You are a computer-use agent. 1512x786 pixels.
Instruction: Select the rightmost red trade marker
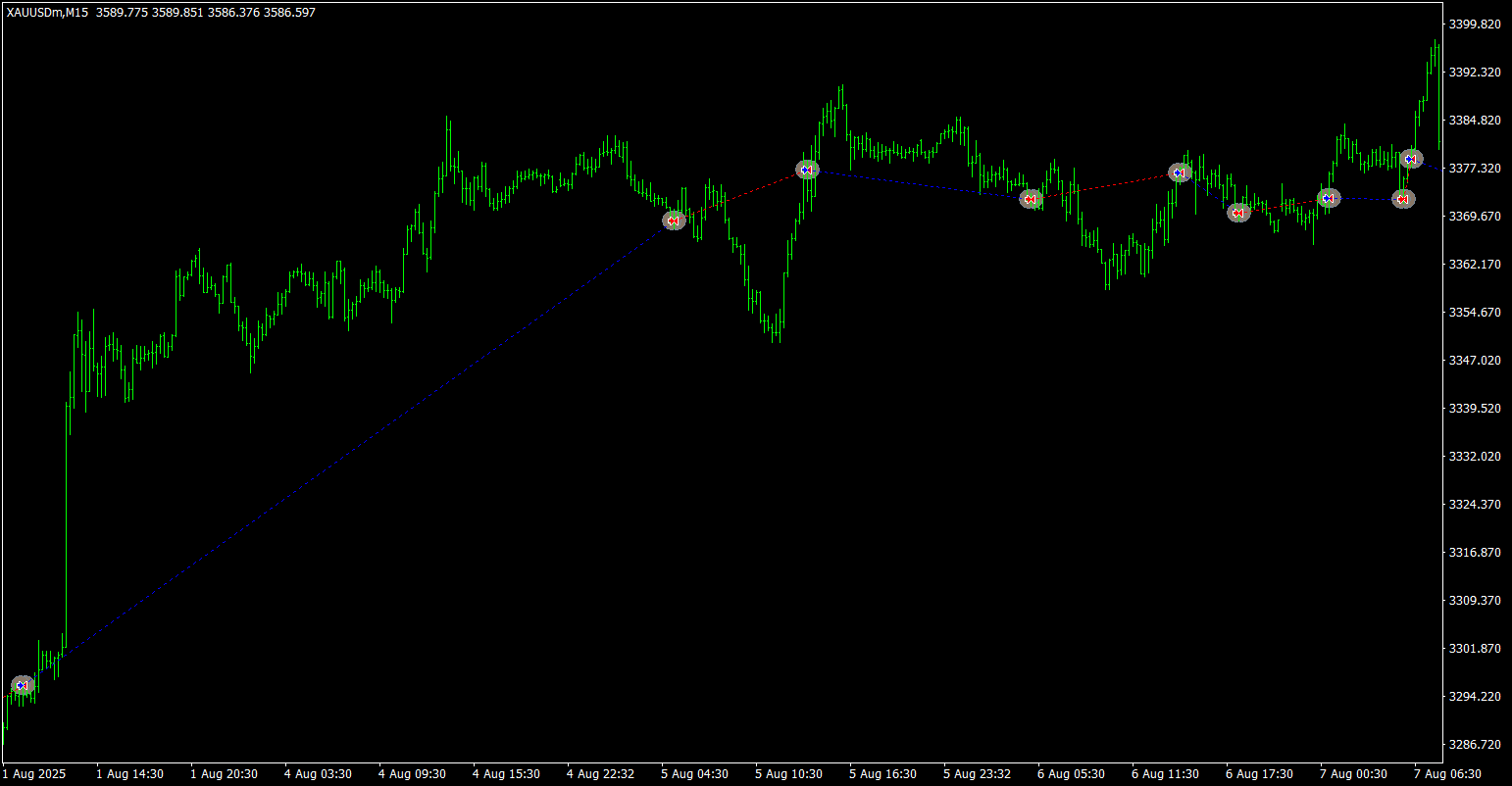click(x=1403, y=199)
